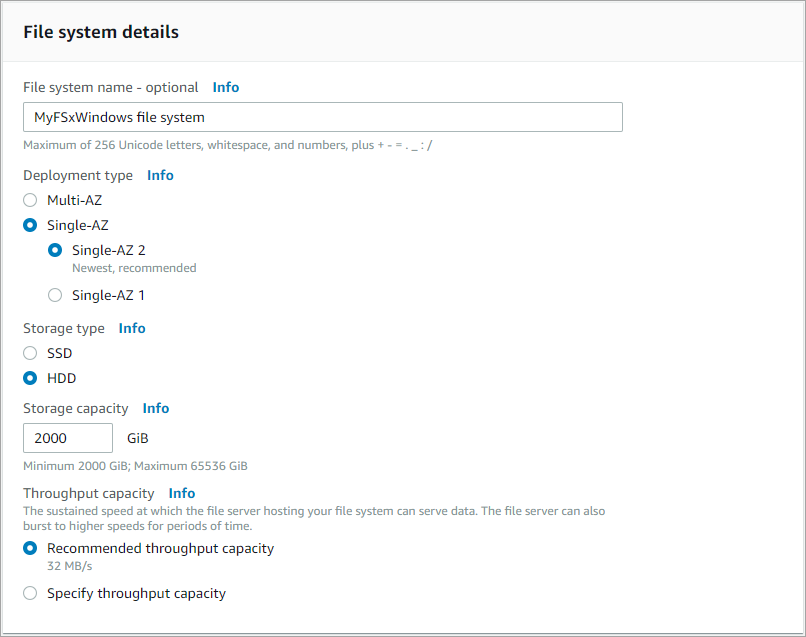The height and width of the screenshot is (637, 806).
Task: Open Info link for Storage type
Action: pos(132,328)
